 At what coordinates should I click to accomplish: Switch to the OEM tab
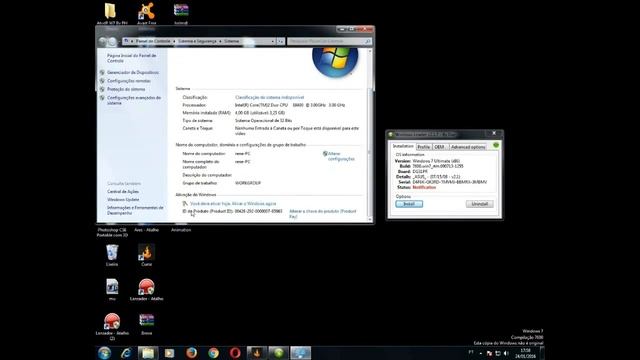(439, 147)
